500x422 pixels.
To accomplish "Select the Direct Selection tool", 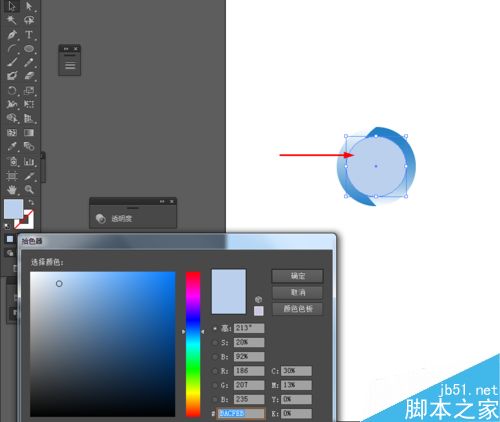I will (29, 6).
